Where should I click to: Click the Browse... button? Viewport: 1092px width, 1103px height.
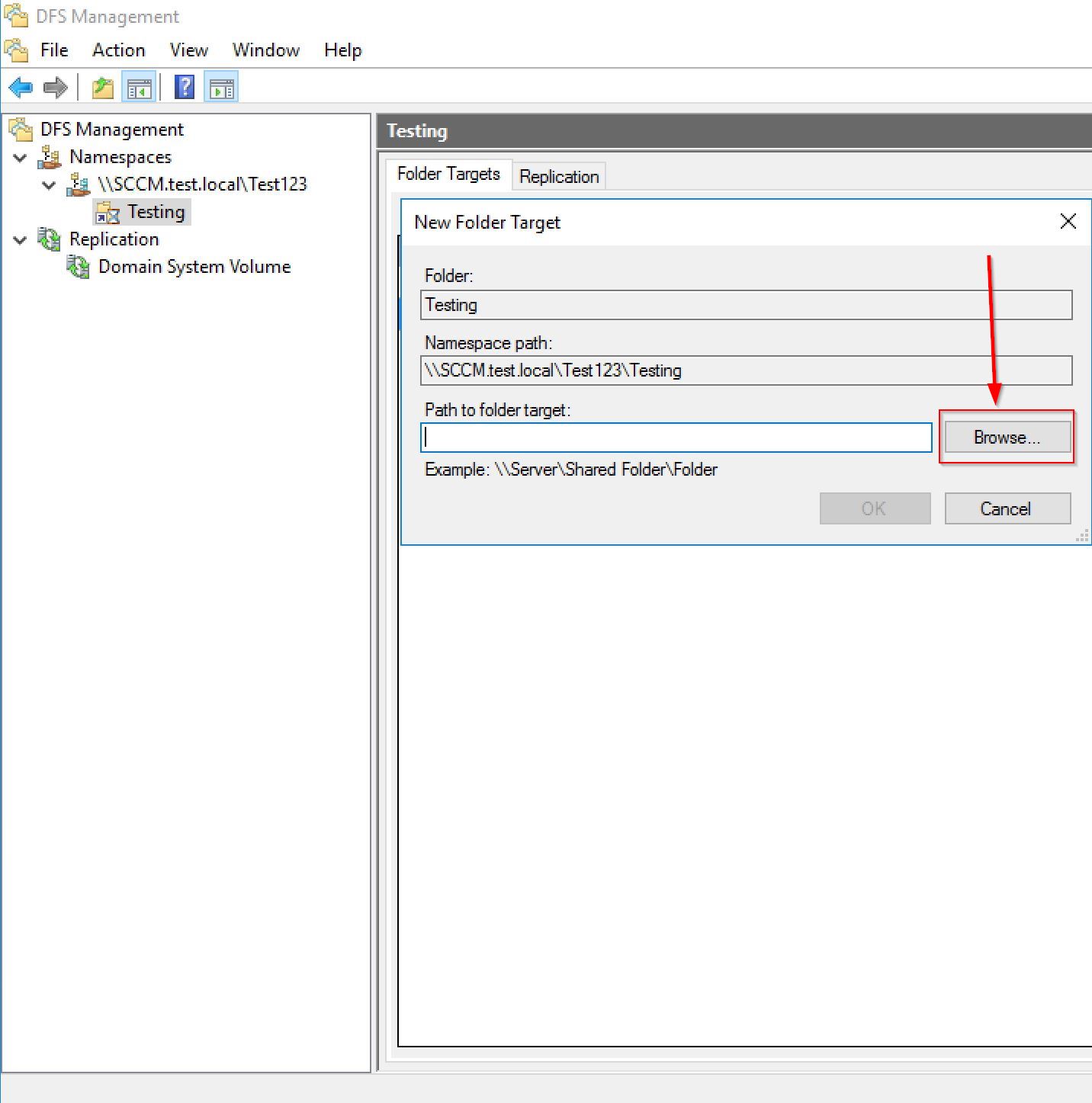[x=1007, y=438]
